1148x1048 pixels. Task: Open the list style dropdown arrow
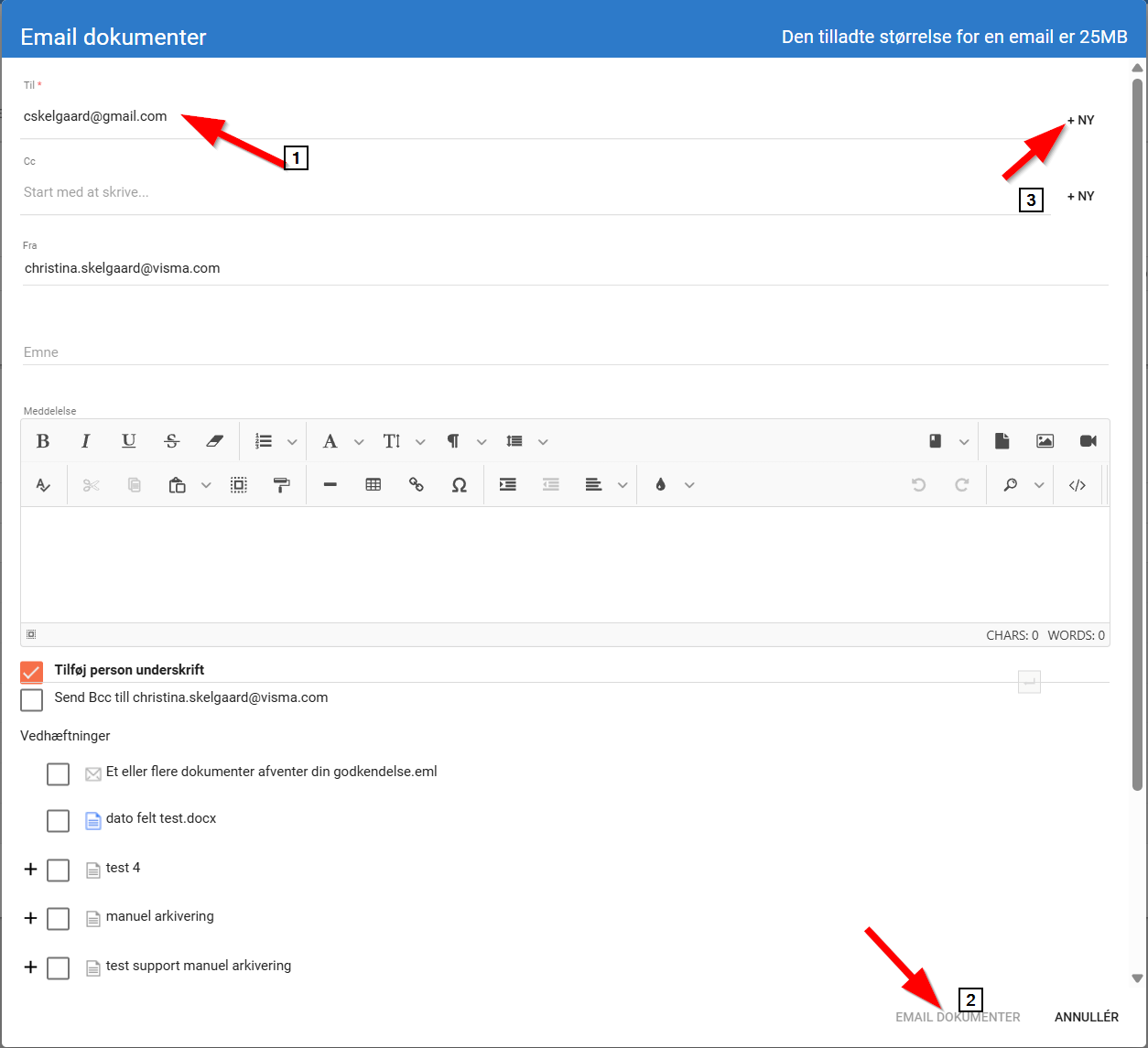(292, 442)
